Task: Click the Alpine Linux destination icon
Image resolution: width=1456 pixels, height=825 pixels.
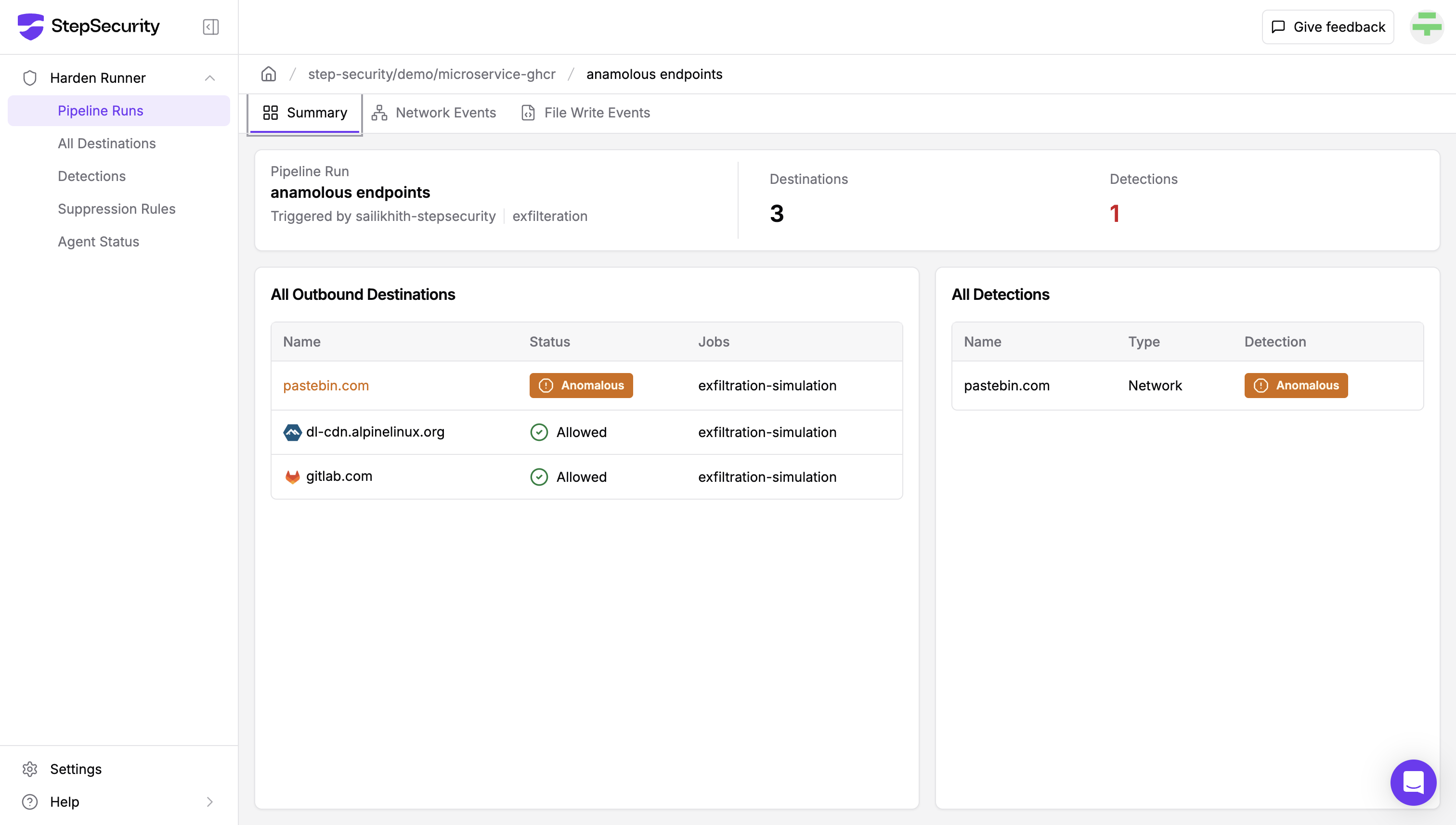Action: [292, 432]
